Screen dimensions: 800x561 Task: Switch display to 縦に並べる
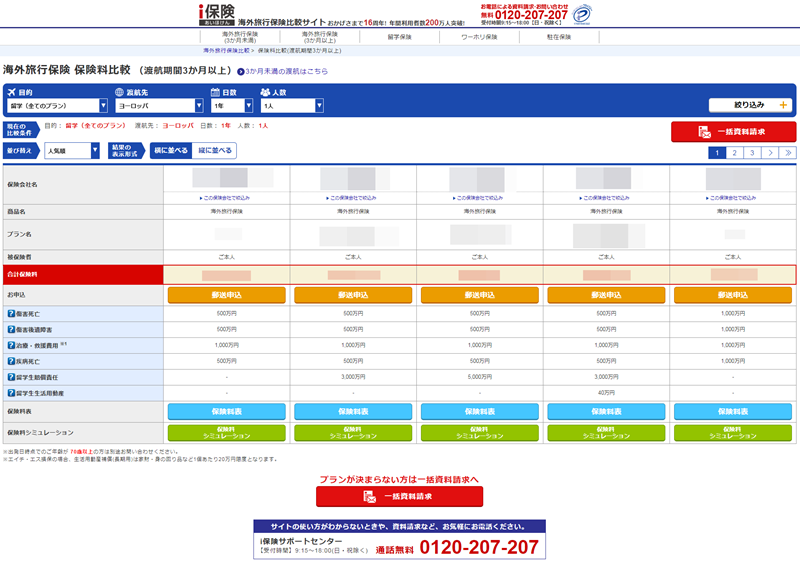tap(215, 150)
